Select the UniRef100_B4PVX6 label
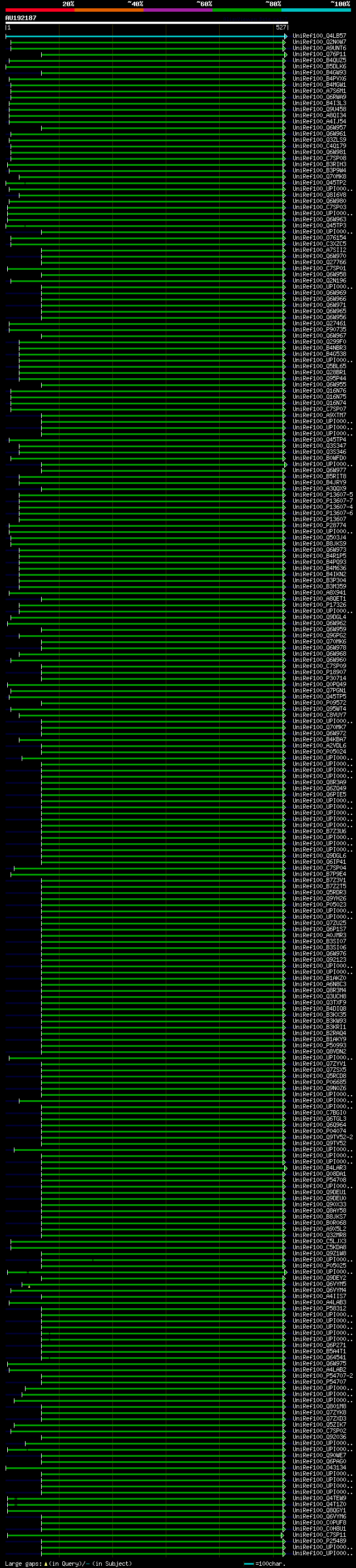 319,78
